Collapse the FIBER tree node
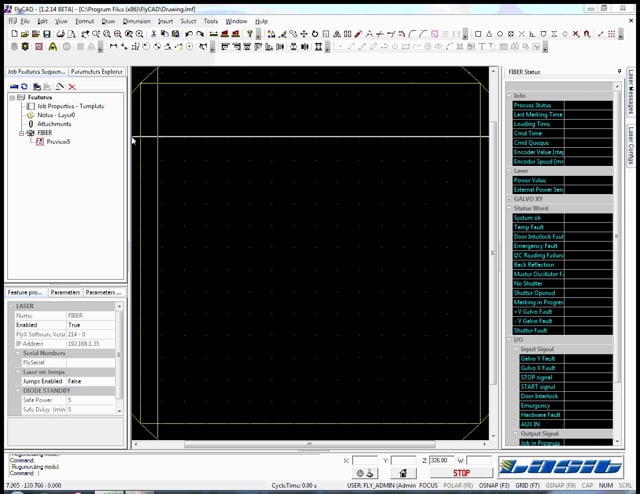 pos(21,132)
